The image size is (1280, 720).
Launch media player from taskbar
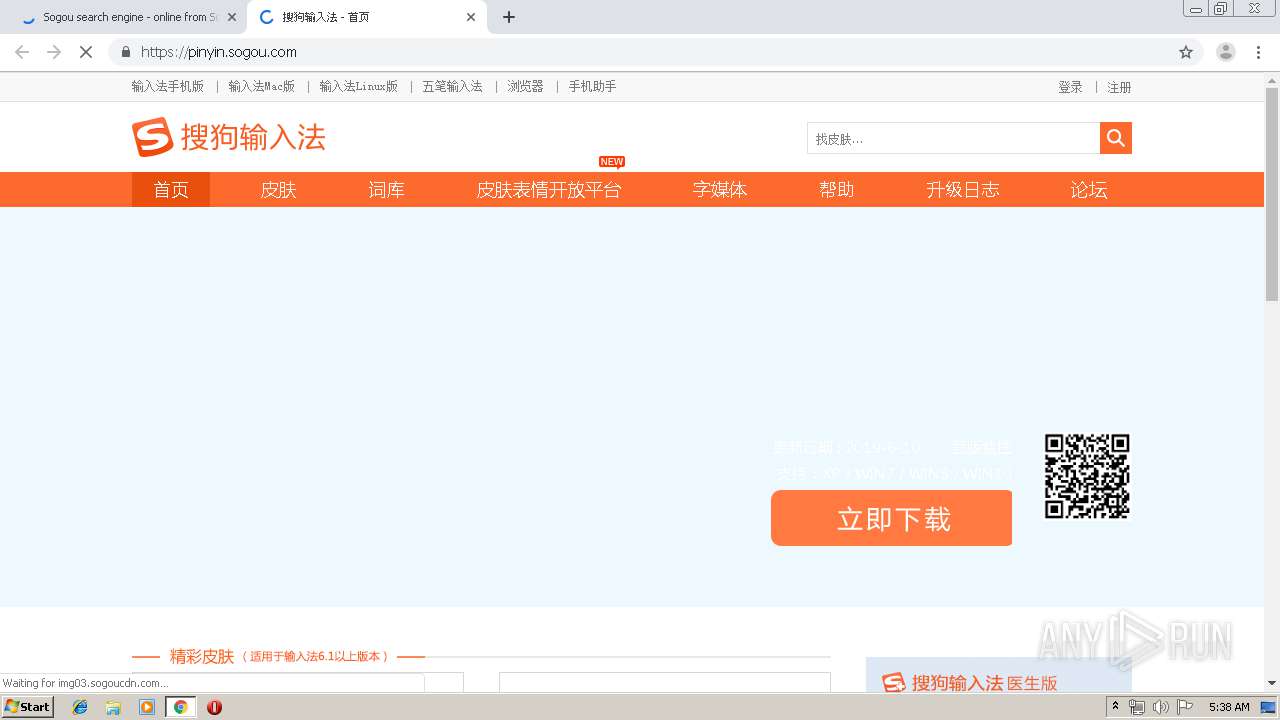point(147,707)
